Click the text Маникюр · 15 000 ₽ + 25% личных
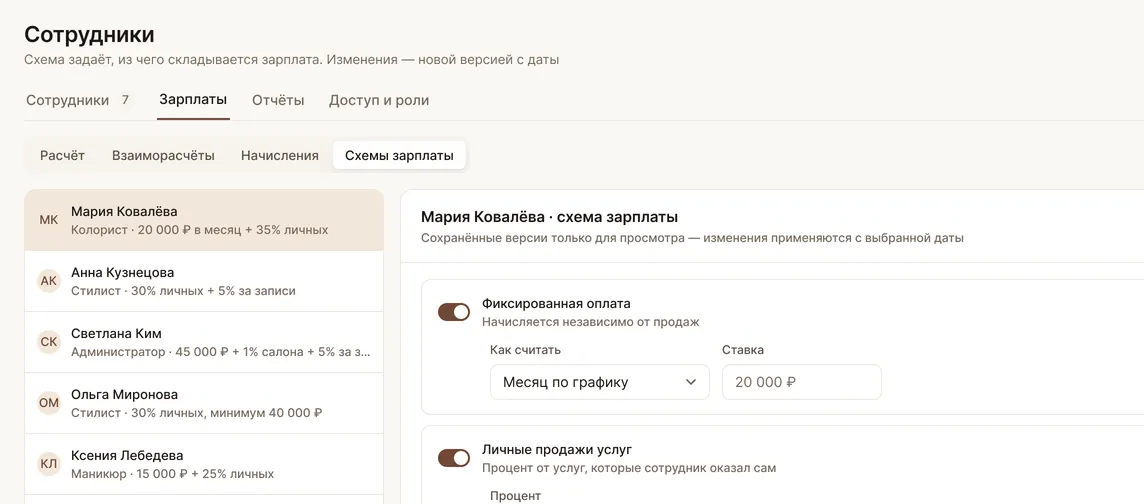The image size is (1144, 504). (173, 474)
